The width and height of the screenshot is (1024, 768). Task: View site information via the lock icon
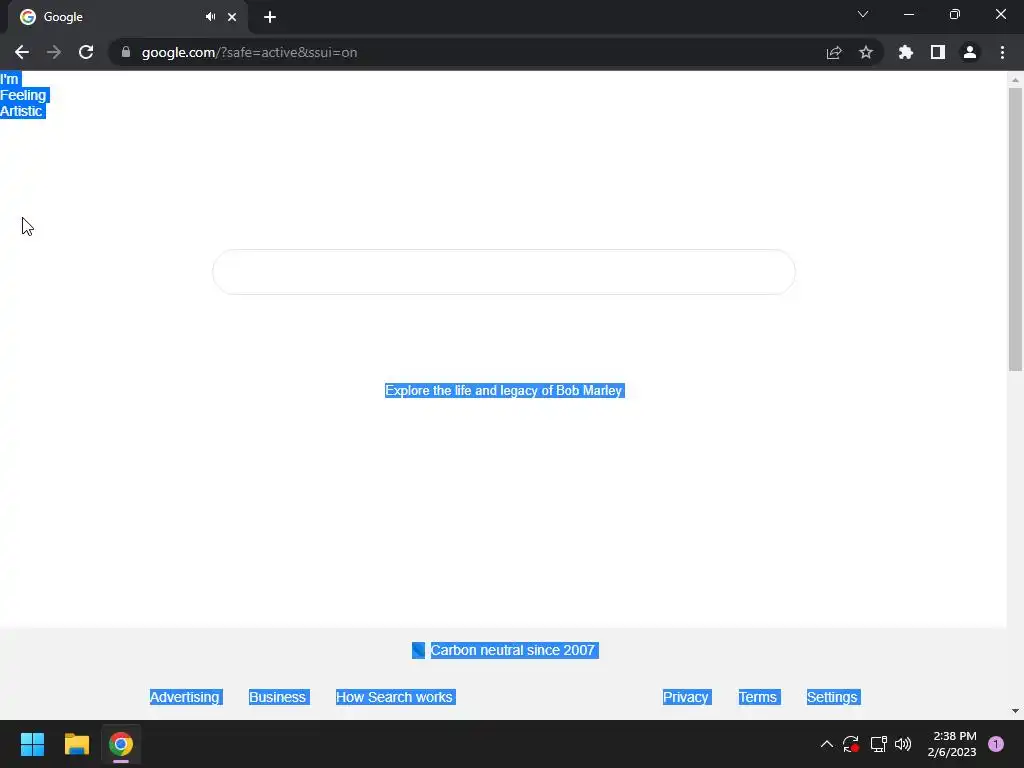pos(126,52)
